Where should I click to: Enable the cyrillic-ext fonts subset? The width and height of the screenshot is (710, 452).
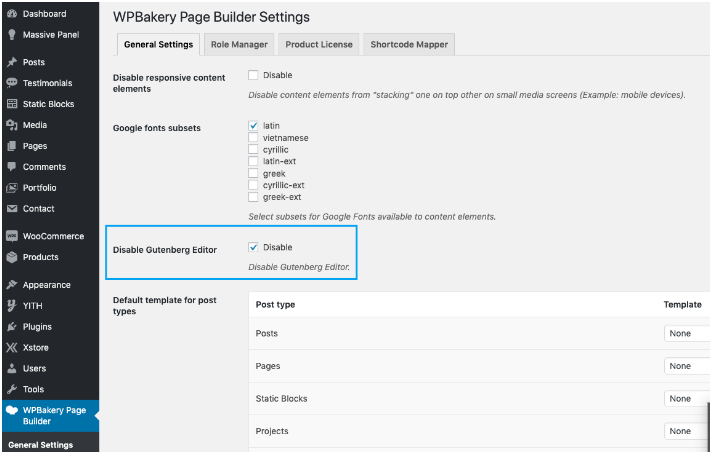click(x=253, y=185)
